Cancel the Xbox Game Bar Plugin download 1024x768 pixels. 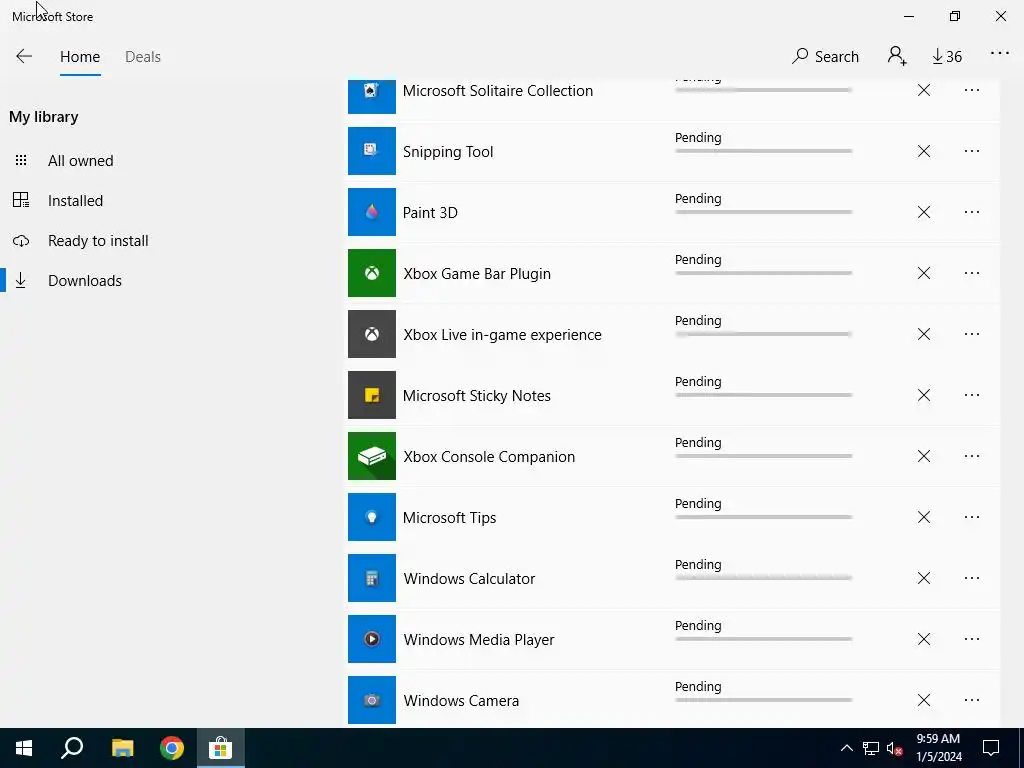click(x=923, y=273)
